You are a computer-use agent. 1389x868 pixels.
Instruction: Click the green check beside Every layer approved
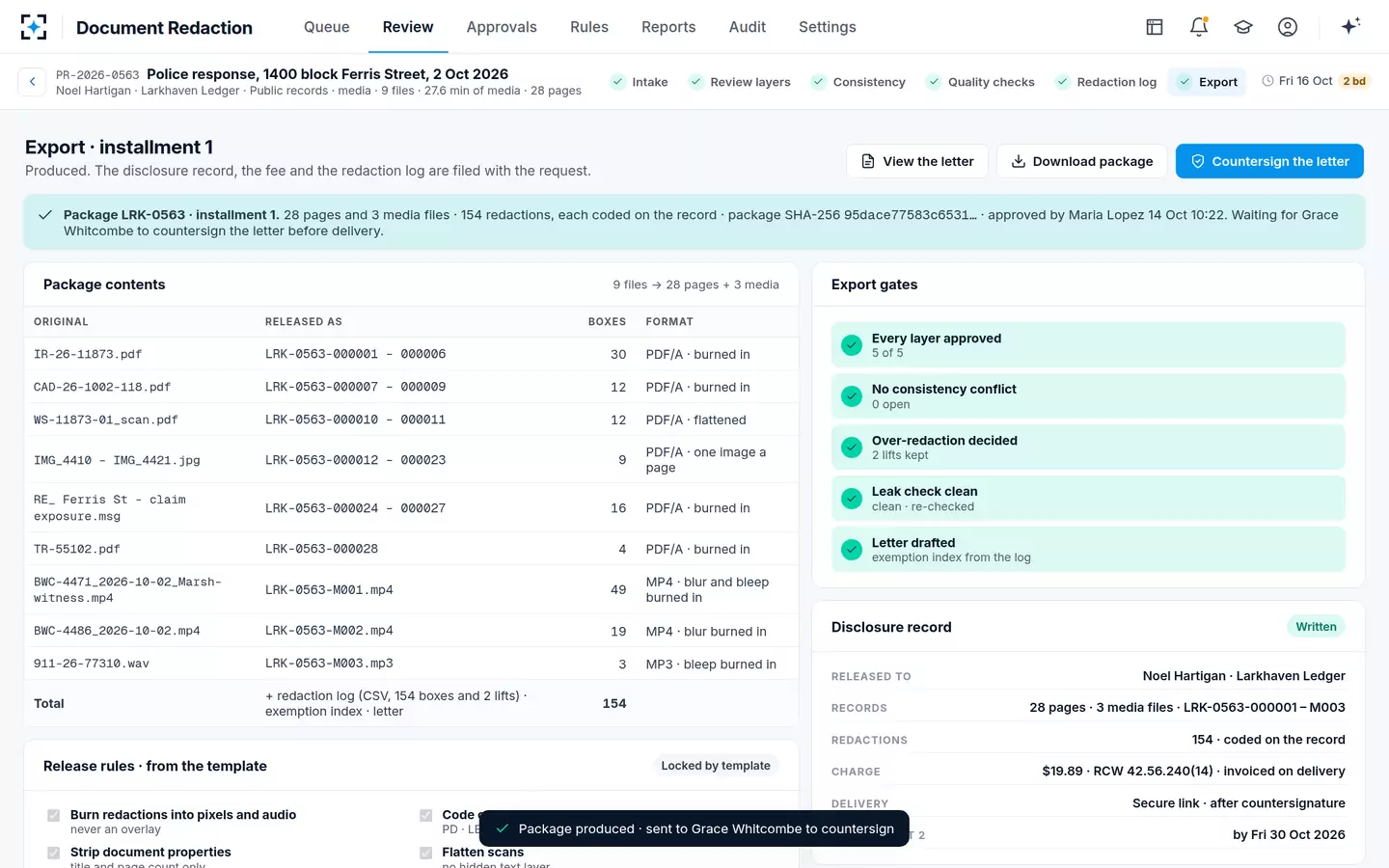coord(852,345)
